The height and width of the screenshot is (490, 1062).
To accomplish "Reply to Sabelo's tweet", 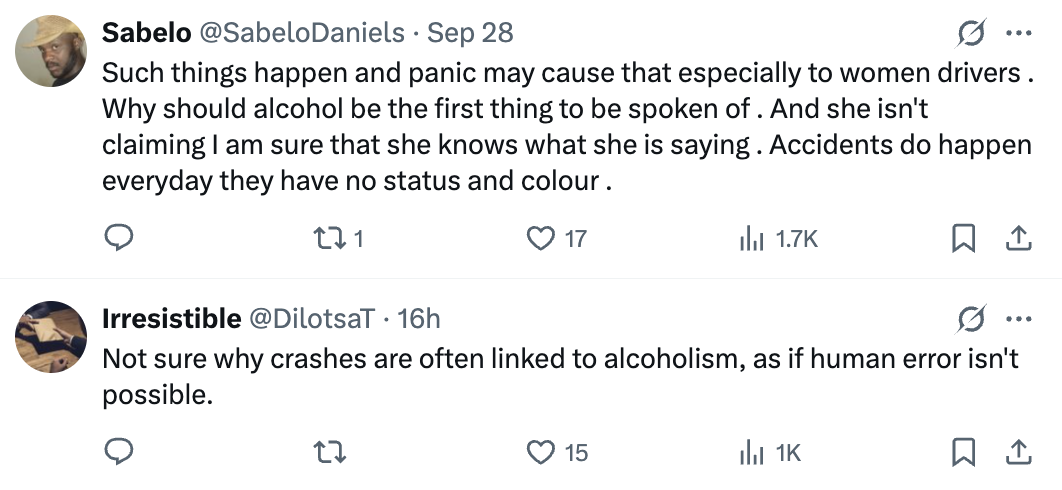I will (119, 238).
